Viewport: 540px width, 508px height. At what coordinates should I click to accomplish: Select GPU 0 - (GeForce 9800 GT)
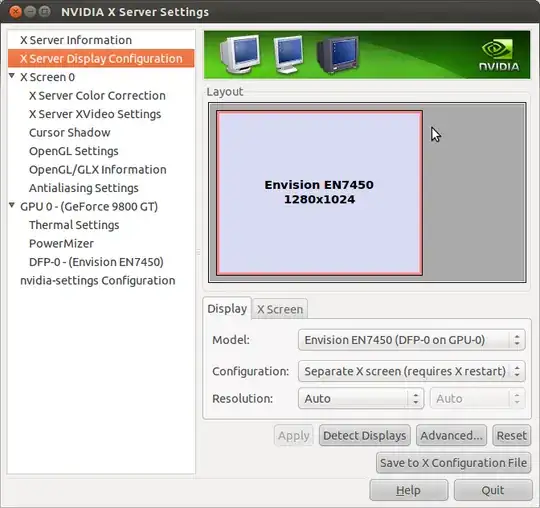pyautogui.click(x=89, y=207)
